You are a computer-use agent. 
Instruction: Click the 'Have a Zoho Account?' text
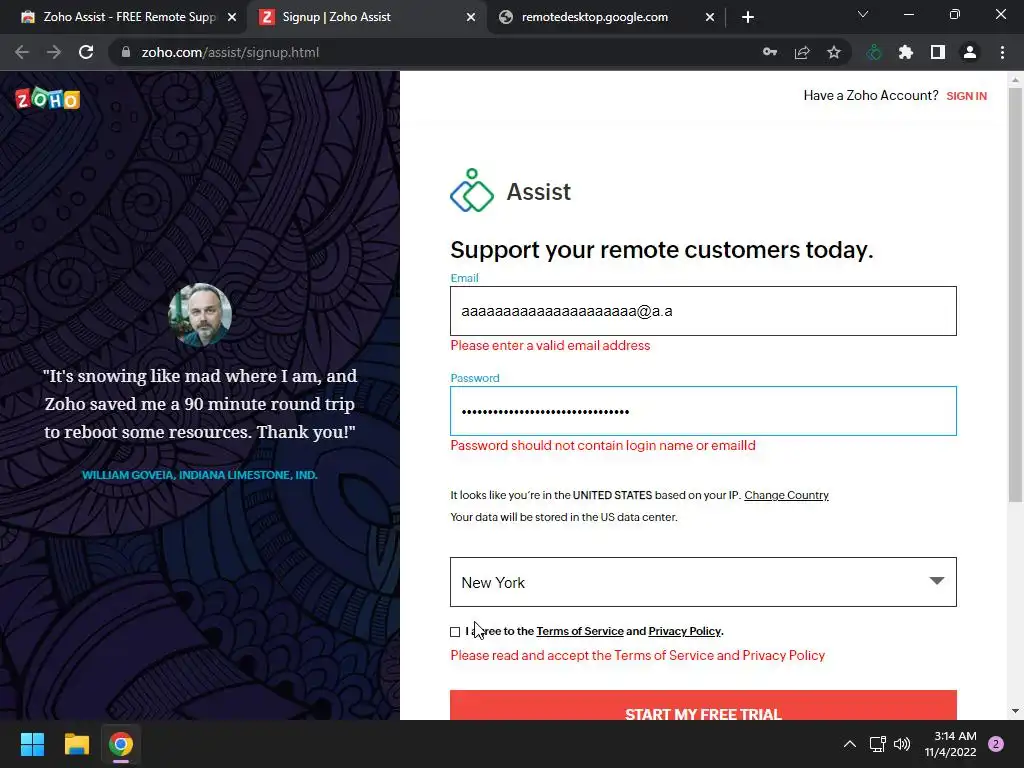(x=871, y=95)
